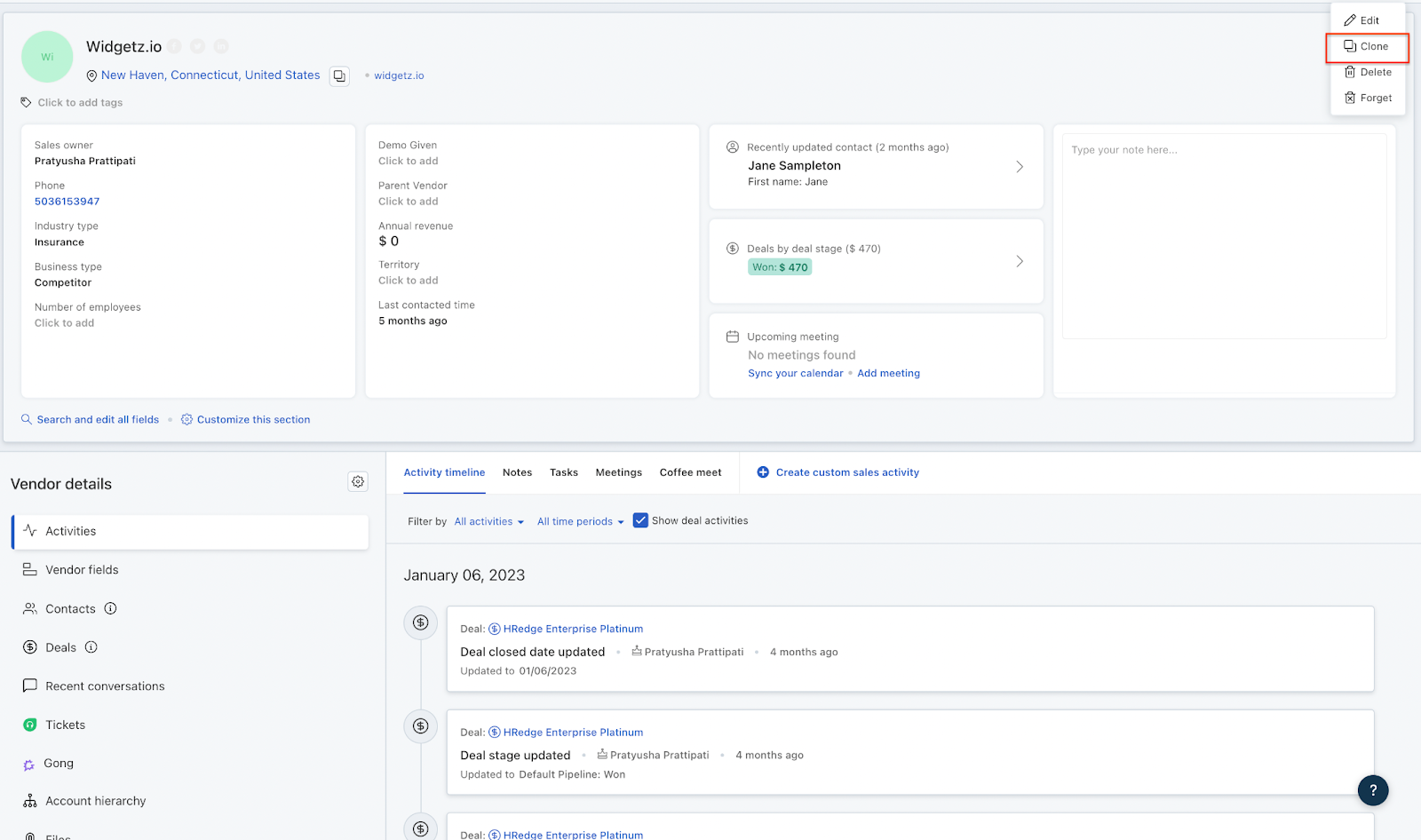Viewport: 1421px width, 840px height.
Task: Uncheck Show deal activities
Action: [x=640, y=519]
